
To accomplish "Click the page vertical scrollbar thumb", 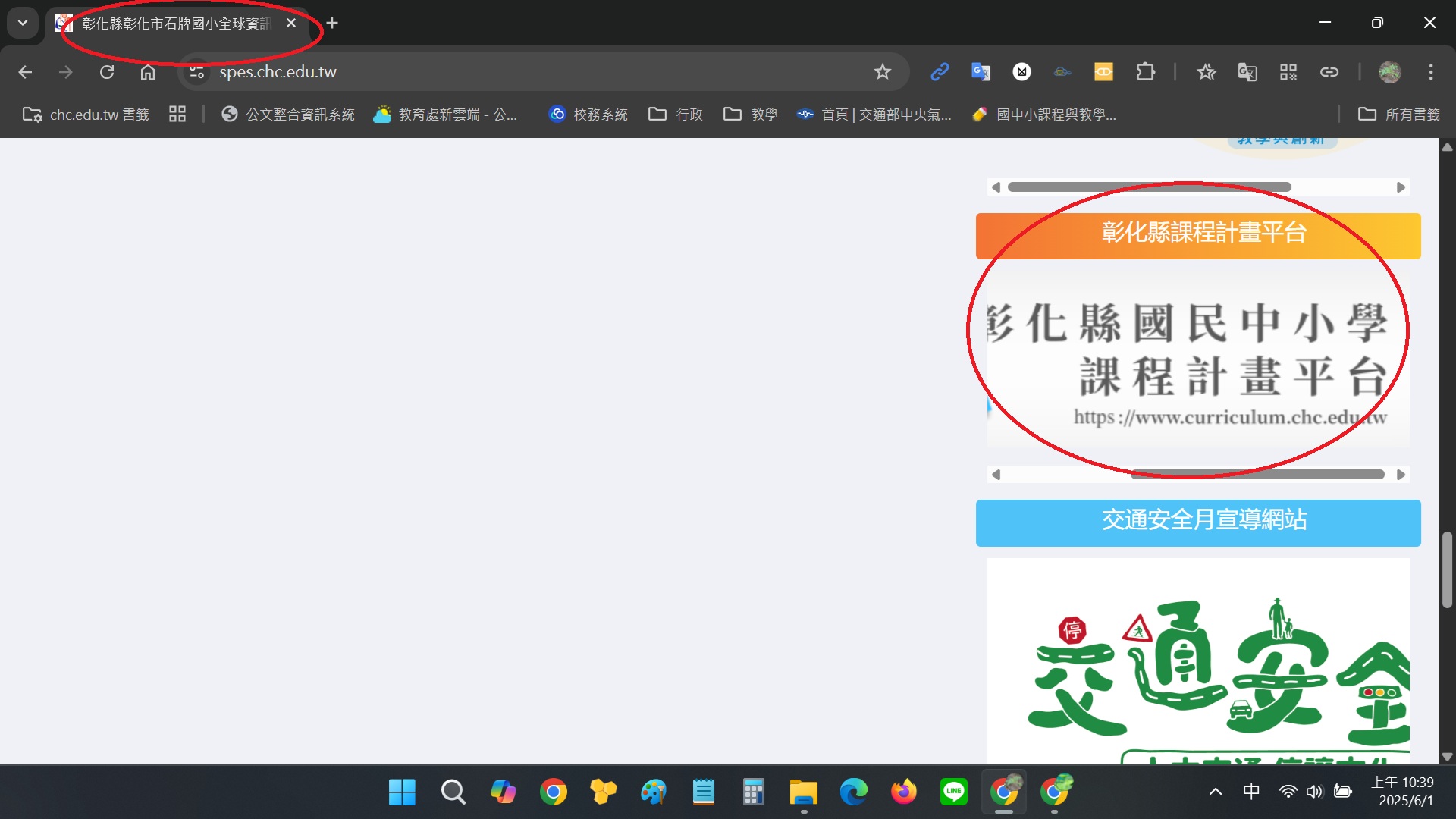I will point(1447,570).
